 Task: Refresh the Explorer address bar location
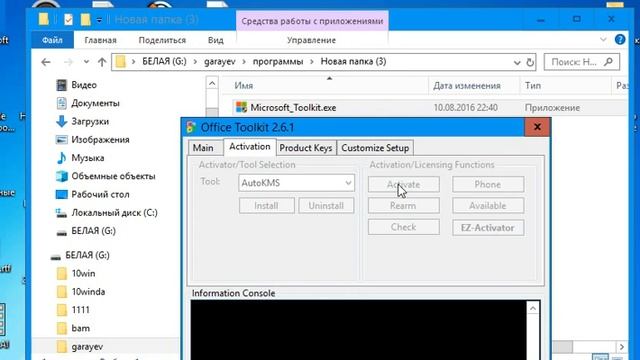pos(530,62)
